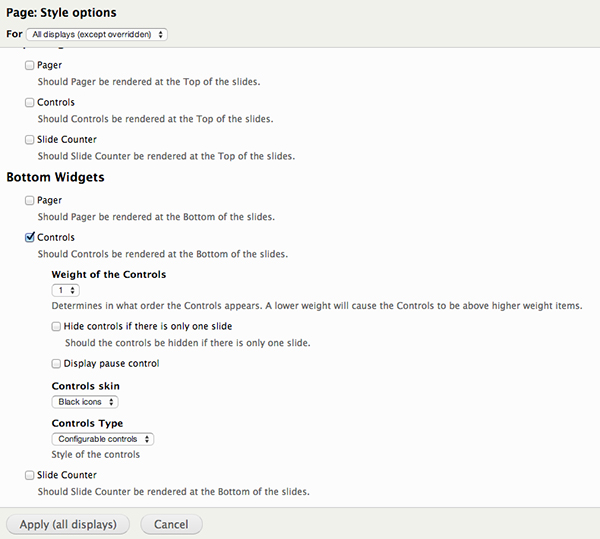Click the Hide controls if only one slide label
Screen dimensions: 600x539
click(148, 326)
